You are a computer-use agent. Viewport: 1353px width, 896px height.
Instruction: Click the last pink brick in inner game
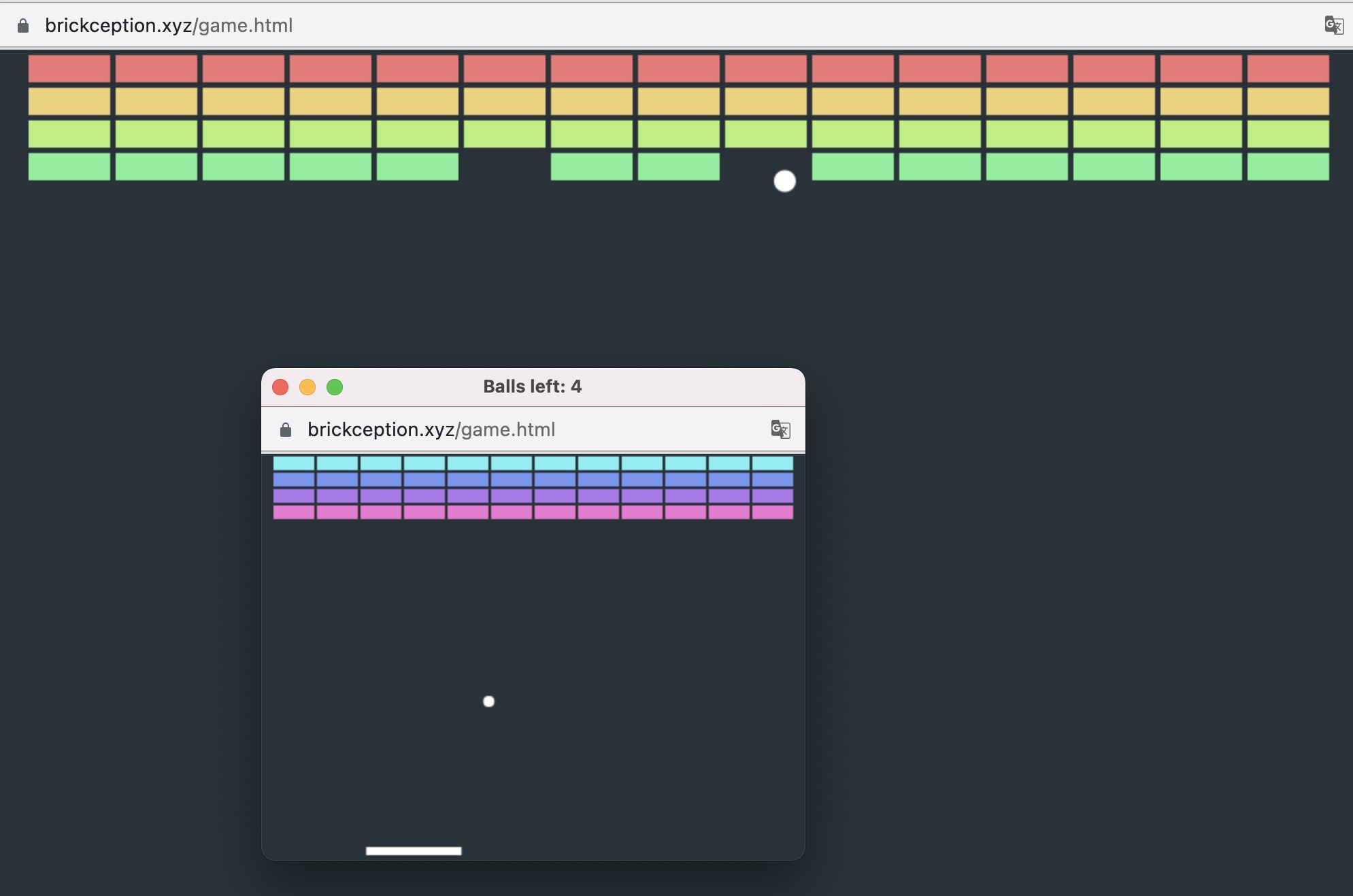click(x=772, y=512)
